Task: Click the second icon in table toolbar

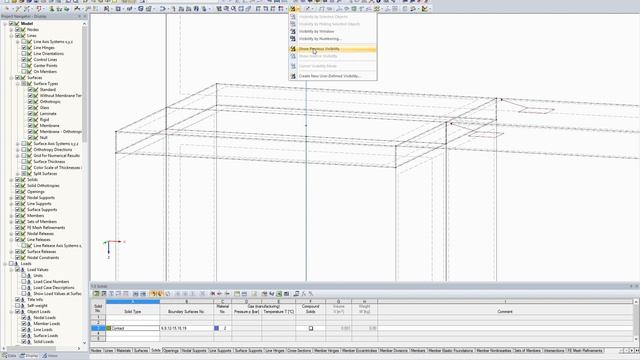Action: pos(104,294)
